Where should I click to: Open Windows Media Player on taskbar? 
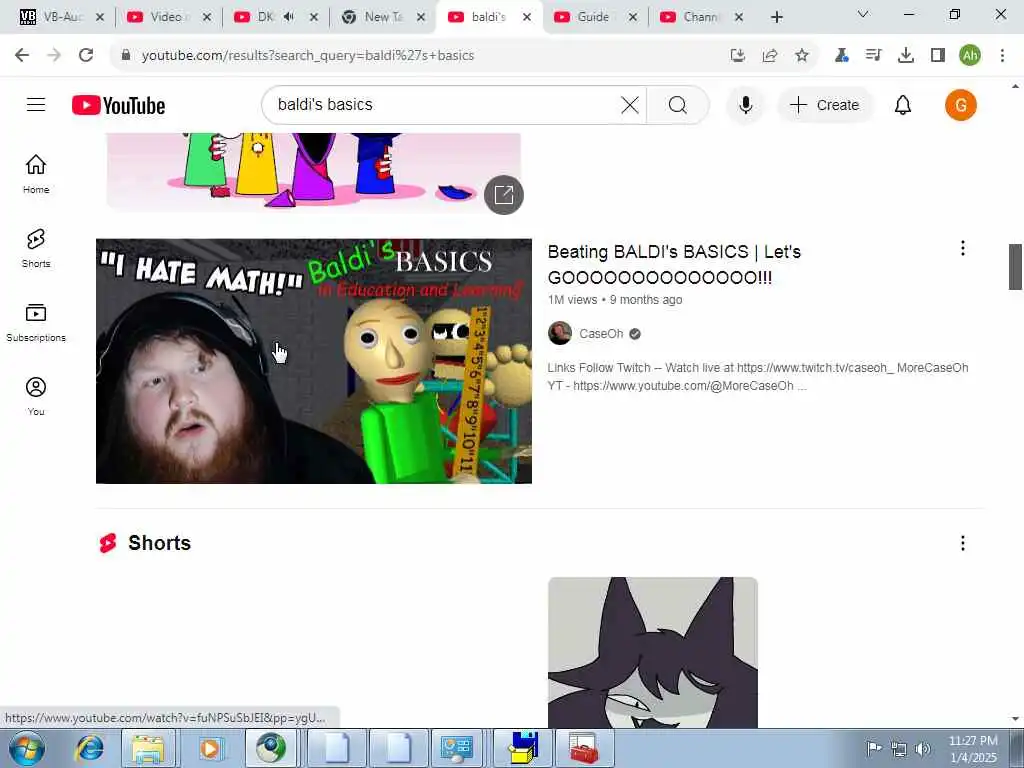point(210,748)
